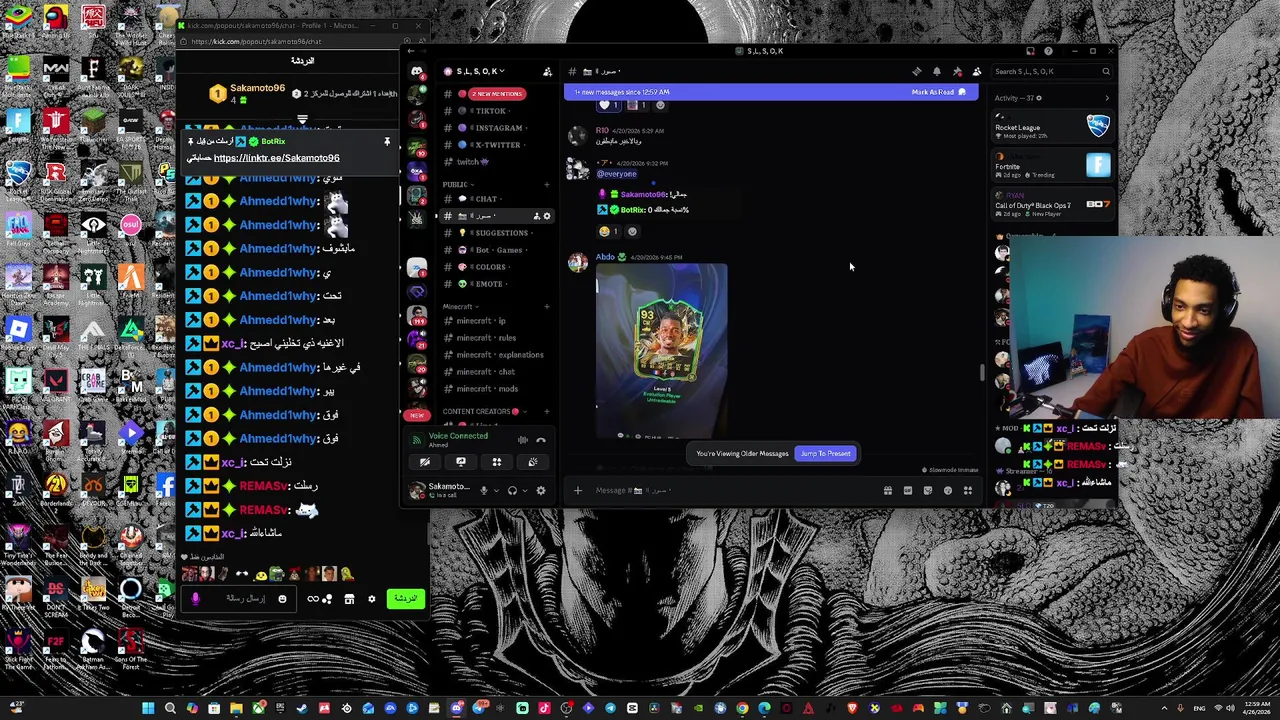The height and width of the screenshot is (720, 1280).
Task: Open Kick chat emote picker smiley
Action: pos(282,599)
